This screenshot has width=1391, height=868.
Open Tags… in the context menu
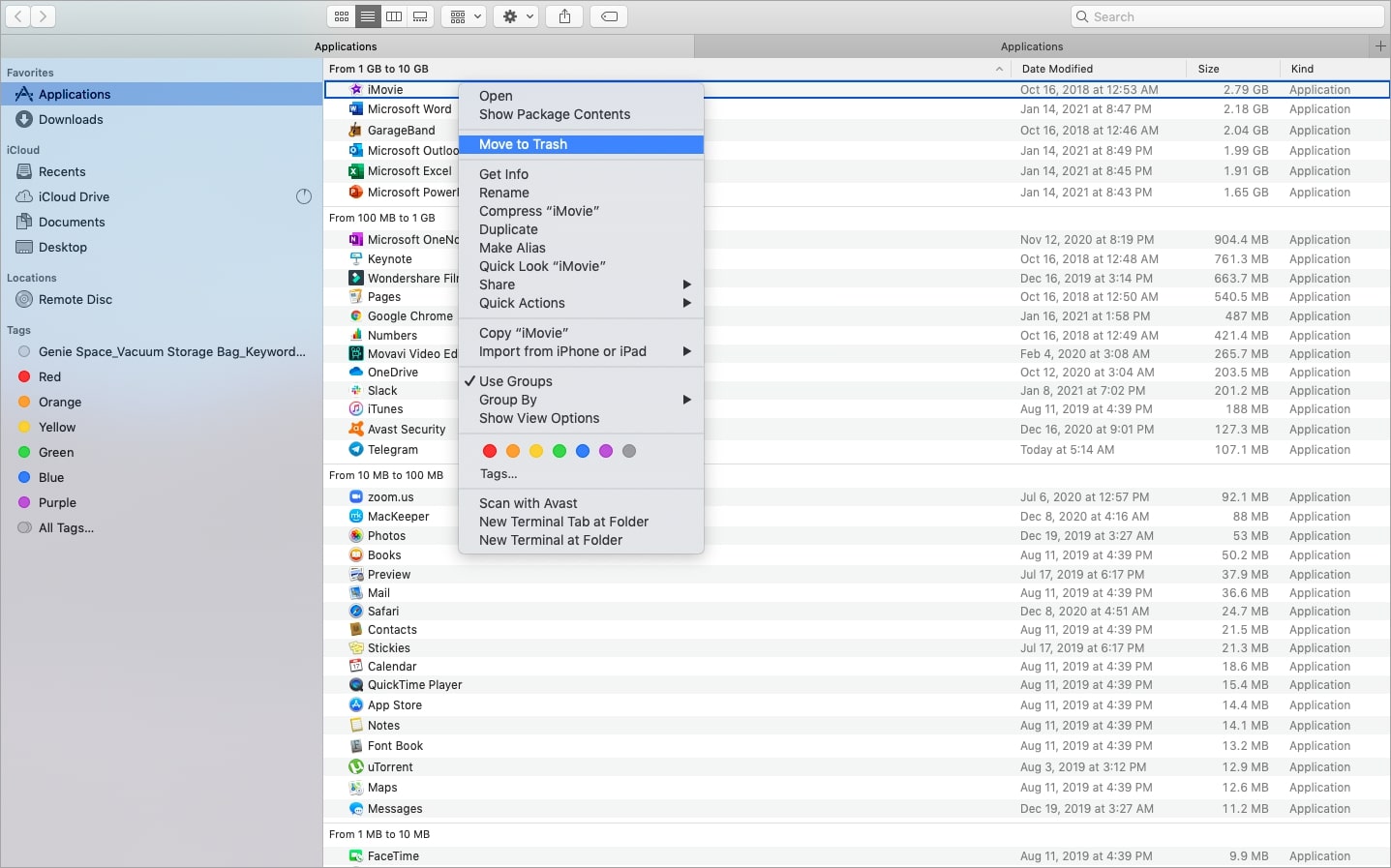point(499,474)
